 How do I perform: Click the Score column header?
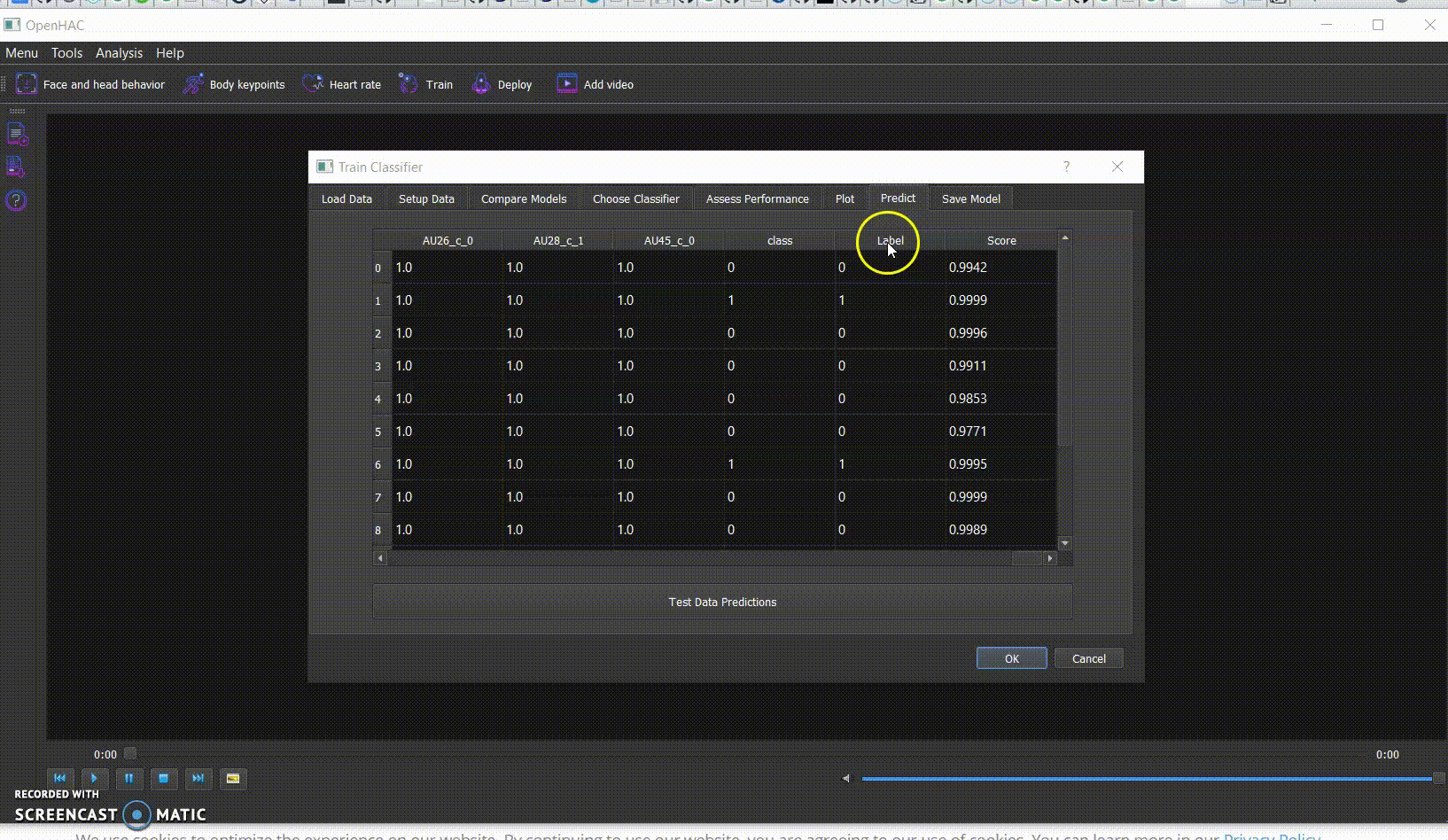tap(1000, 240)
